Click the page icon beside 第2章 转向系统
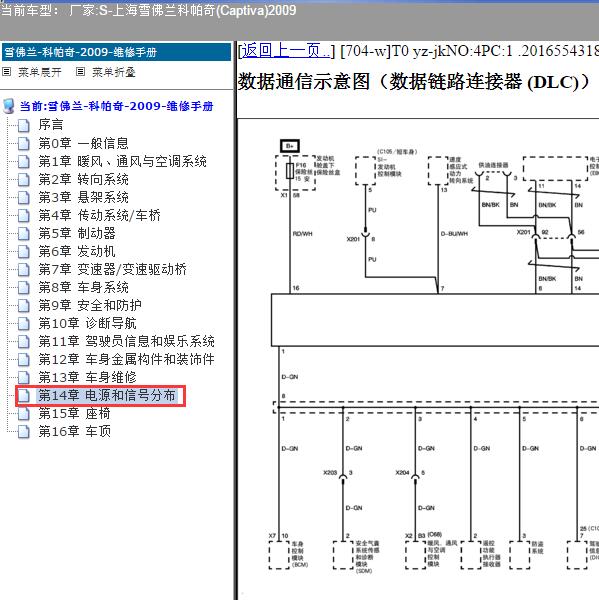The image size is (599, 600). pos(24,179)
